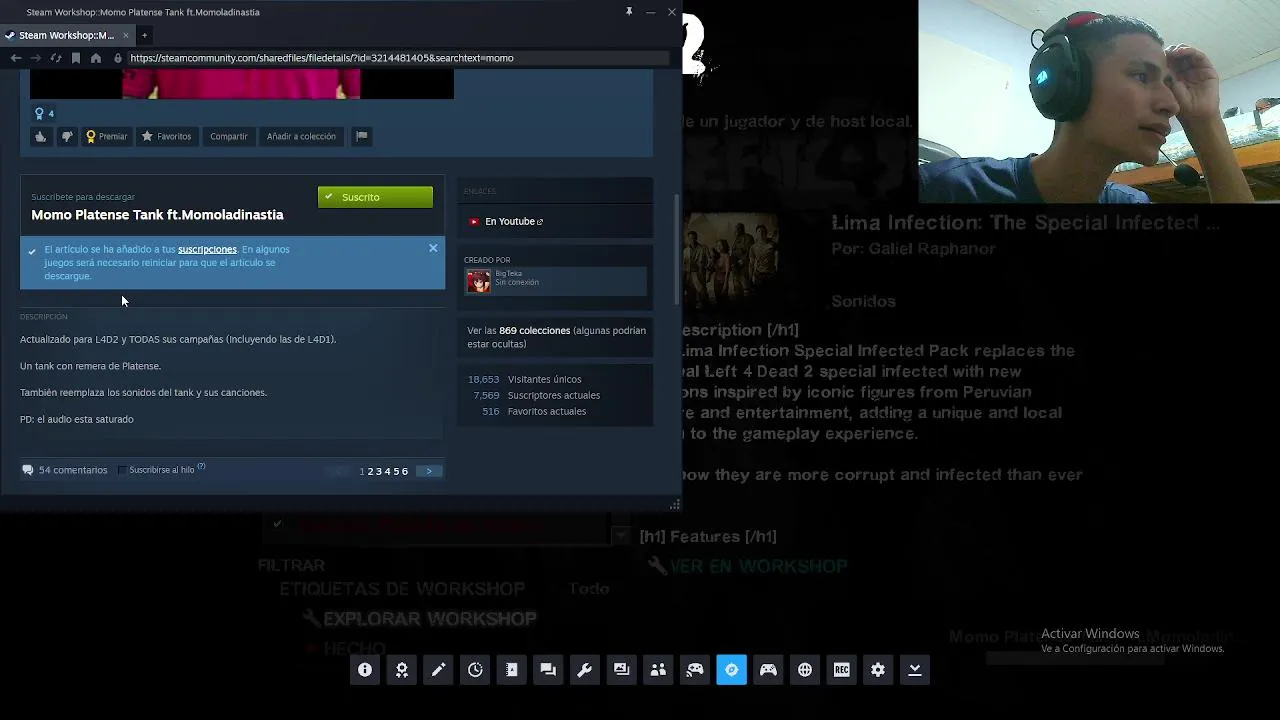Click the 54 comentarios label

click(x=72, y=470)
